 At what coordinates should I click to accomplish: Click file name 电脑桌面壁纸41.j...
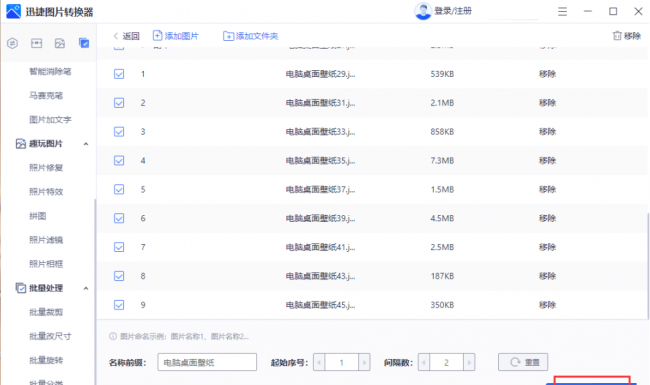coord(320,247)
